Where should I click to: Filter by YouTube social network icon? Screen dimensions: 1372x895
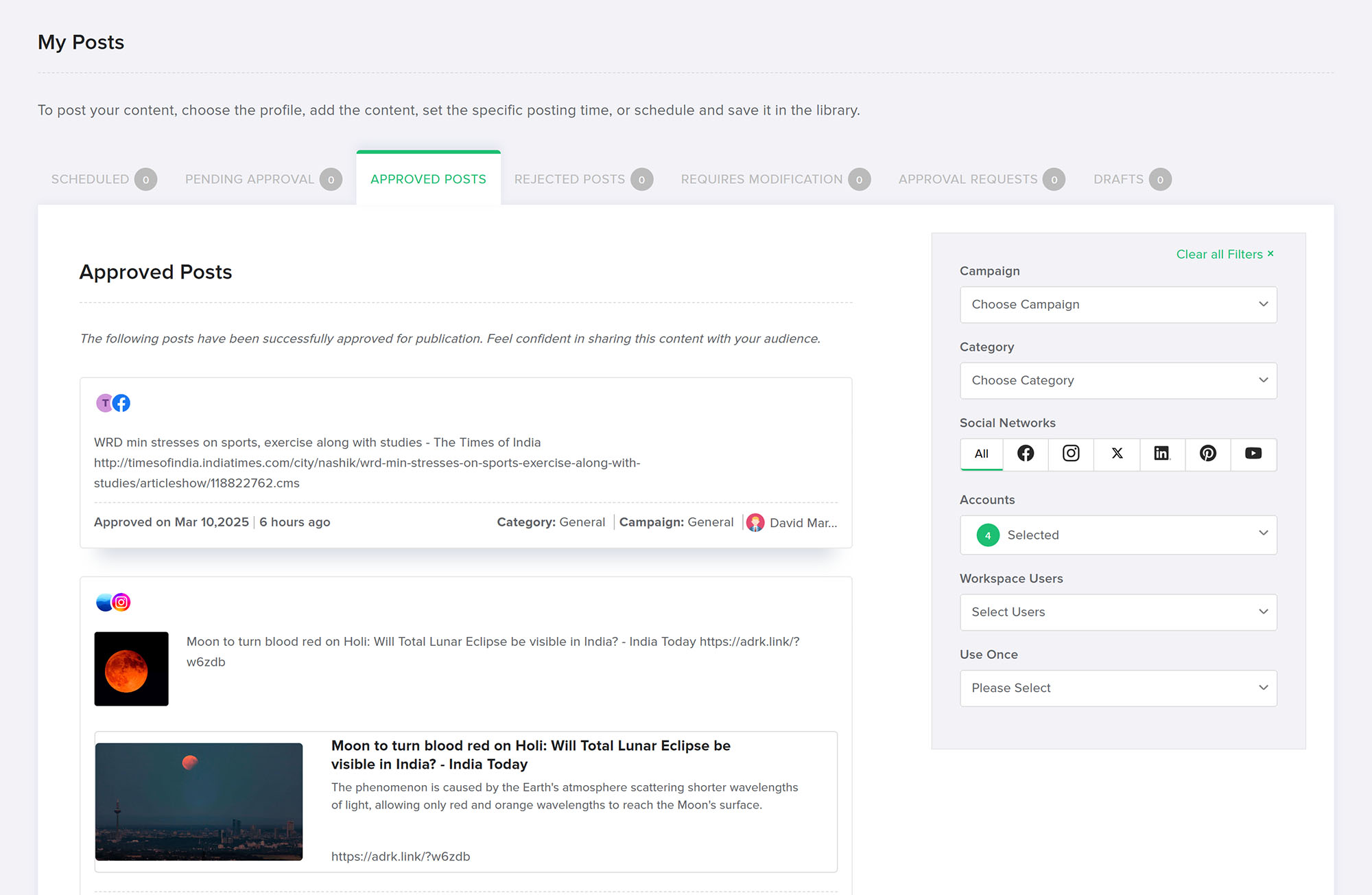tap(1253, 454)
